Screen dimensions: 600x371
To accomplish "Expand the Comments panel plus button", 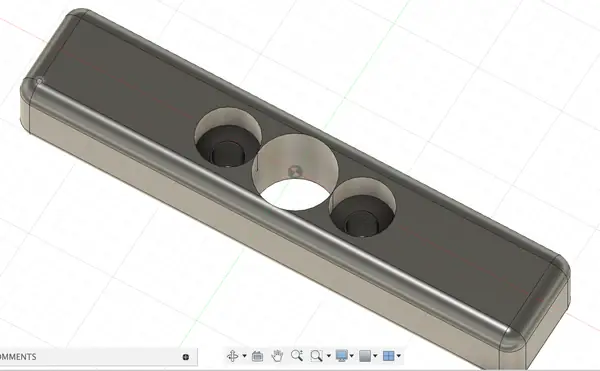I will (x=186, y=357).
